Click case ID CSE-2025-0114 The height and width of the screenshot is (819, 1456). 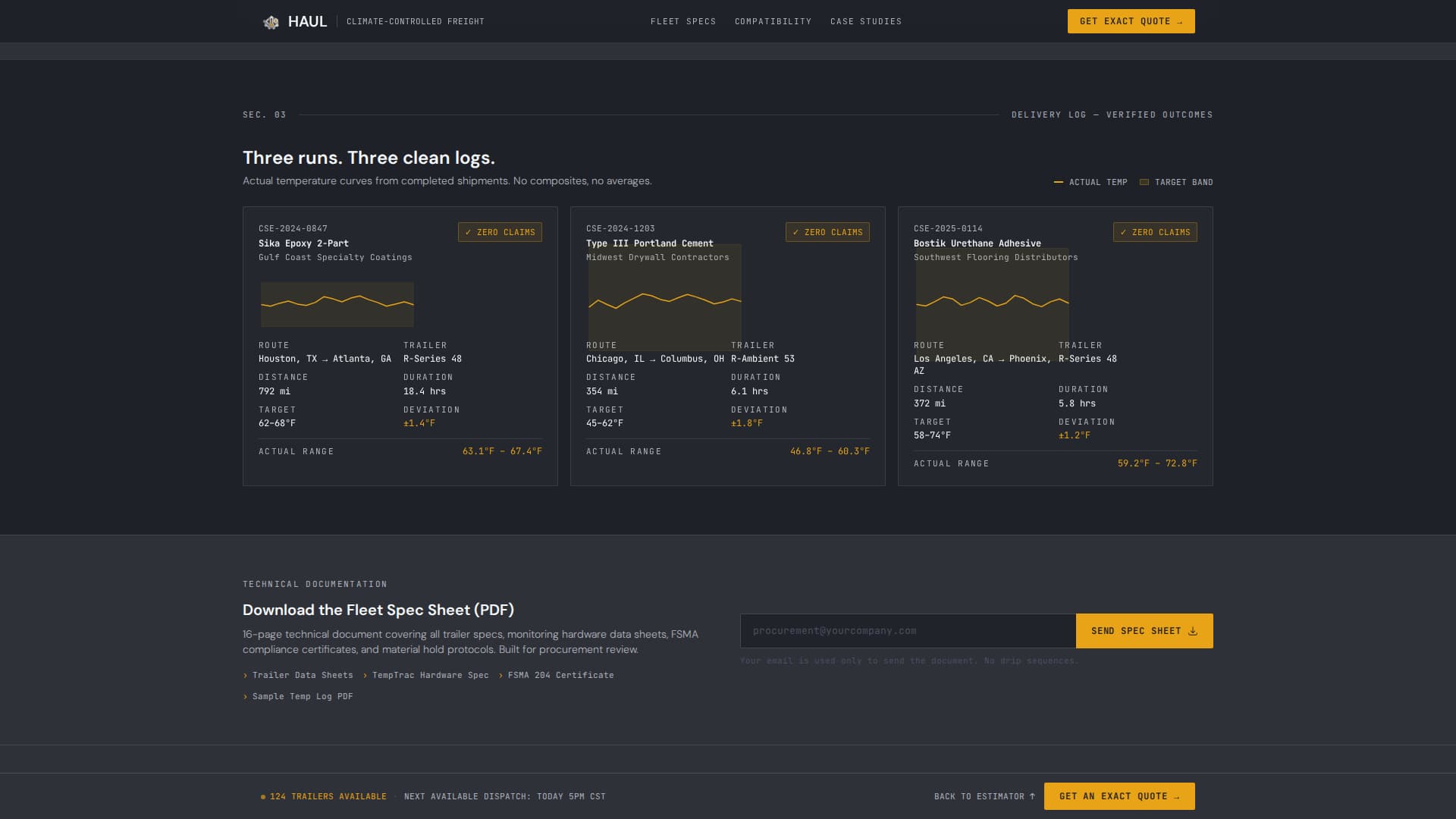(x=948, y=228)
